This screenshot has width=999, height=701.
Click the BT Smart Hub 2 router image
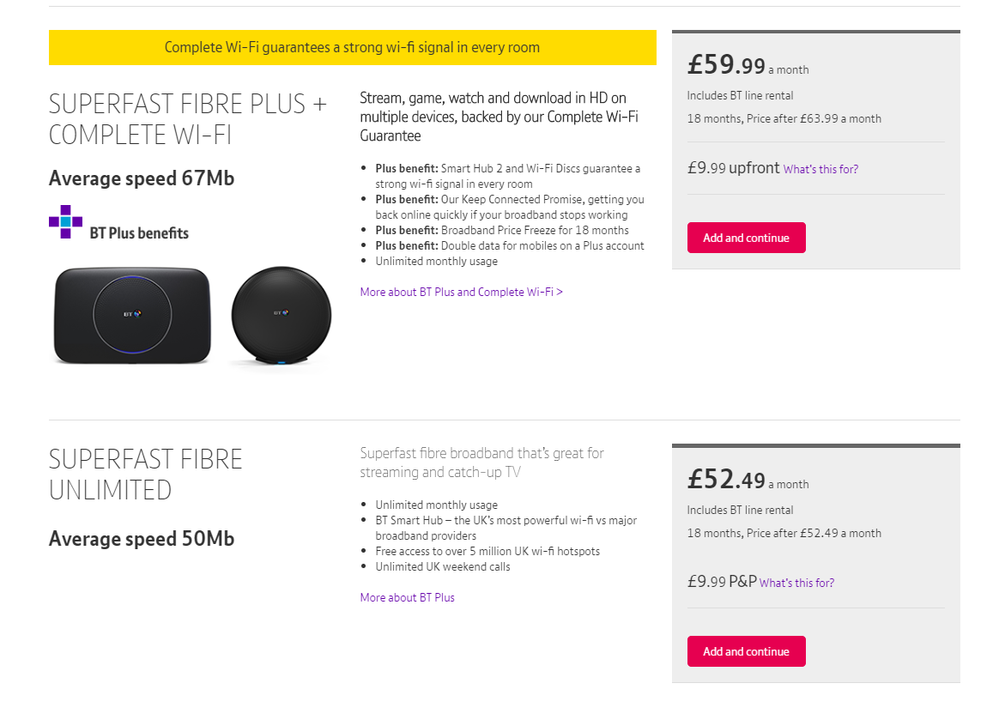point(133,315)
